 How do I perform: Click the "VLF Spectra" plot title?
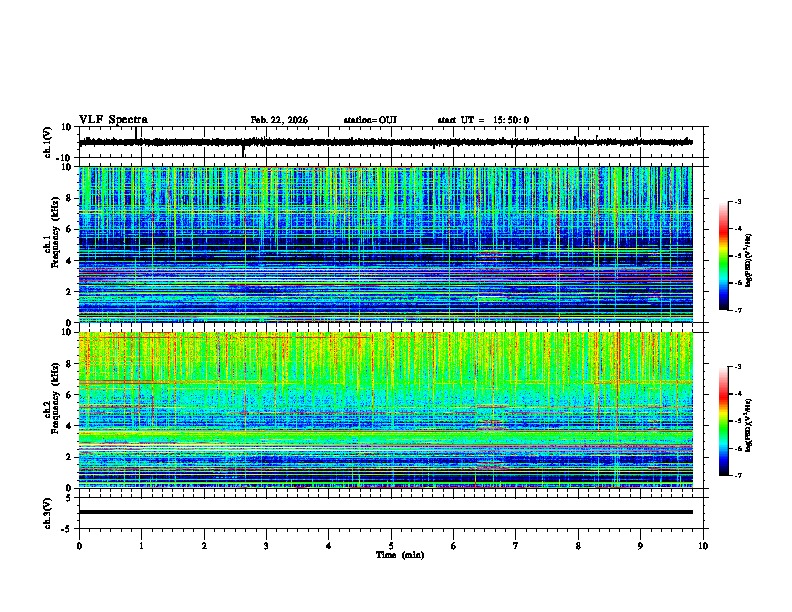[x=113, y=119]
